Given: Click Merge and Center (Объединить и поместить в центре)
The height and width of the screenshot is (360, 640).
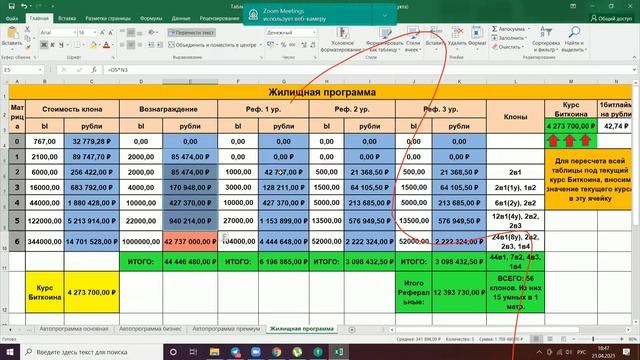Looking at the screenshot, I should (213, 45).
